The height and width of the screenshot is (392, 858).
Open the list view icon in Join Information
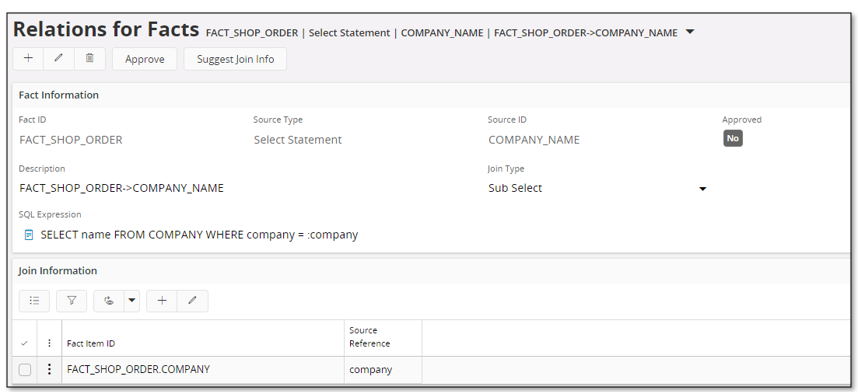34,301
